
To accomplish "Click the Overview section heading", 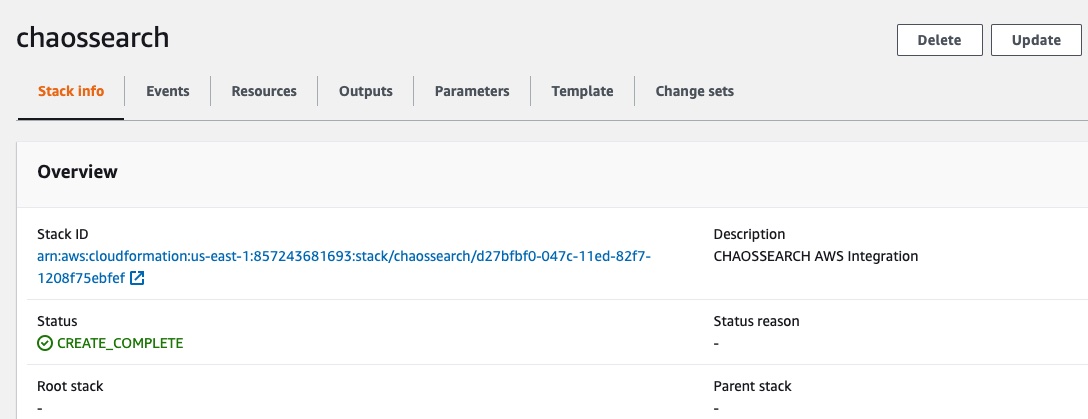I will point(77,172).
